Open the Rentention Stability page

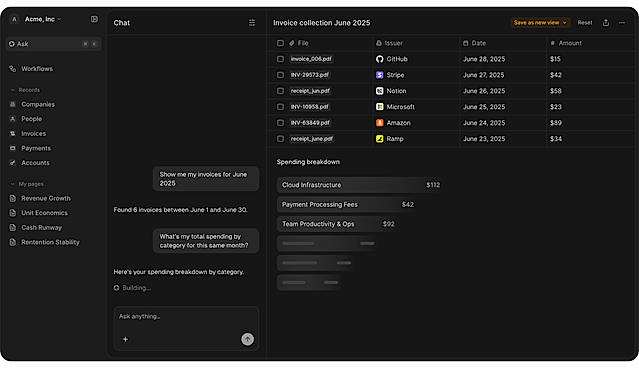tap(51, 242)
